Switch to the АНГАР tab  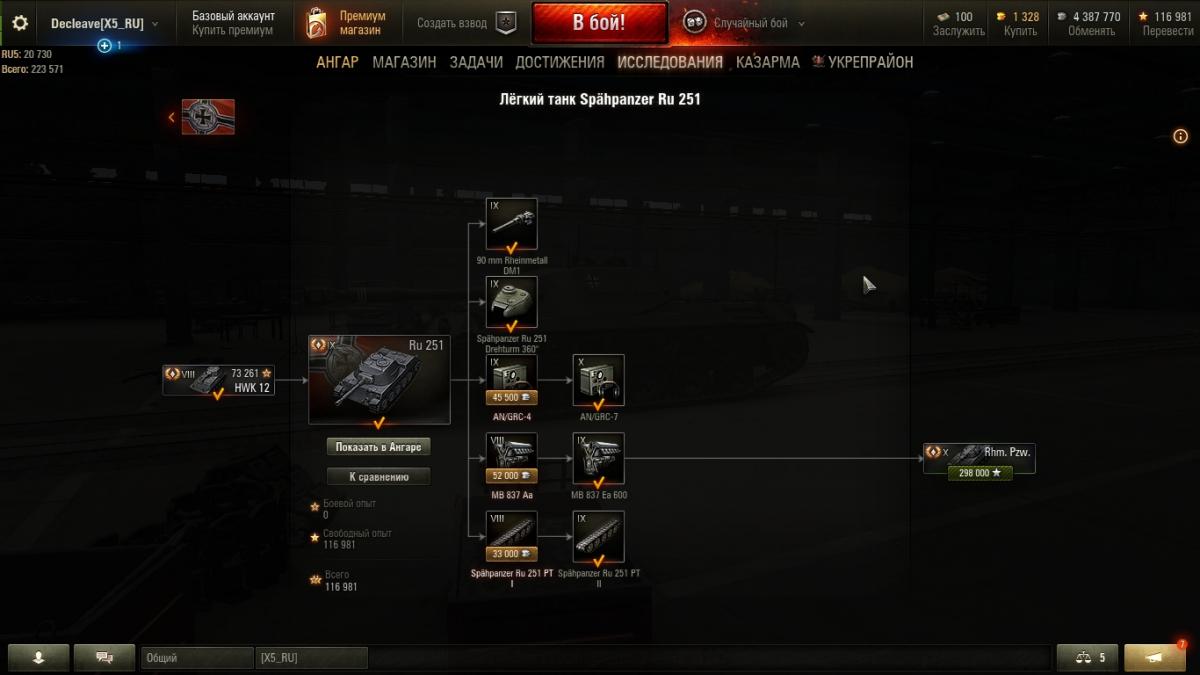(337, 62)
